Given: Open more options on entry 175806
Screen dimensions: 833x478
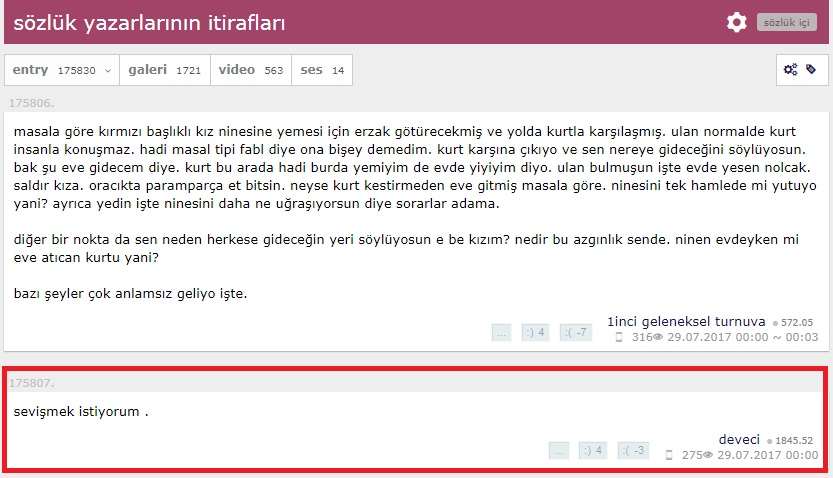Looking at the screenshot, I should pyautogui.click(x=501, y=332).
